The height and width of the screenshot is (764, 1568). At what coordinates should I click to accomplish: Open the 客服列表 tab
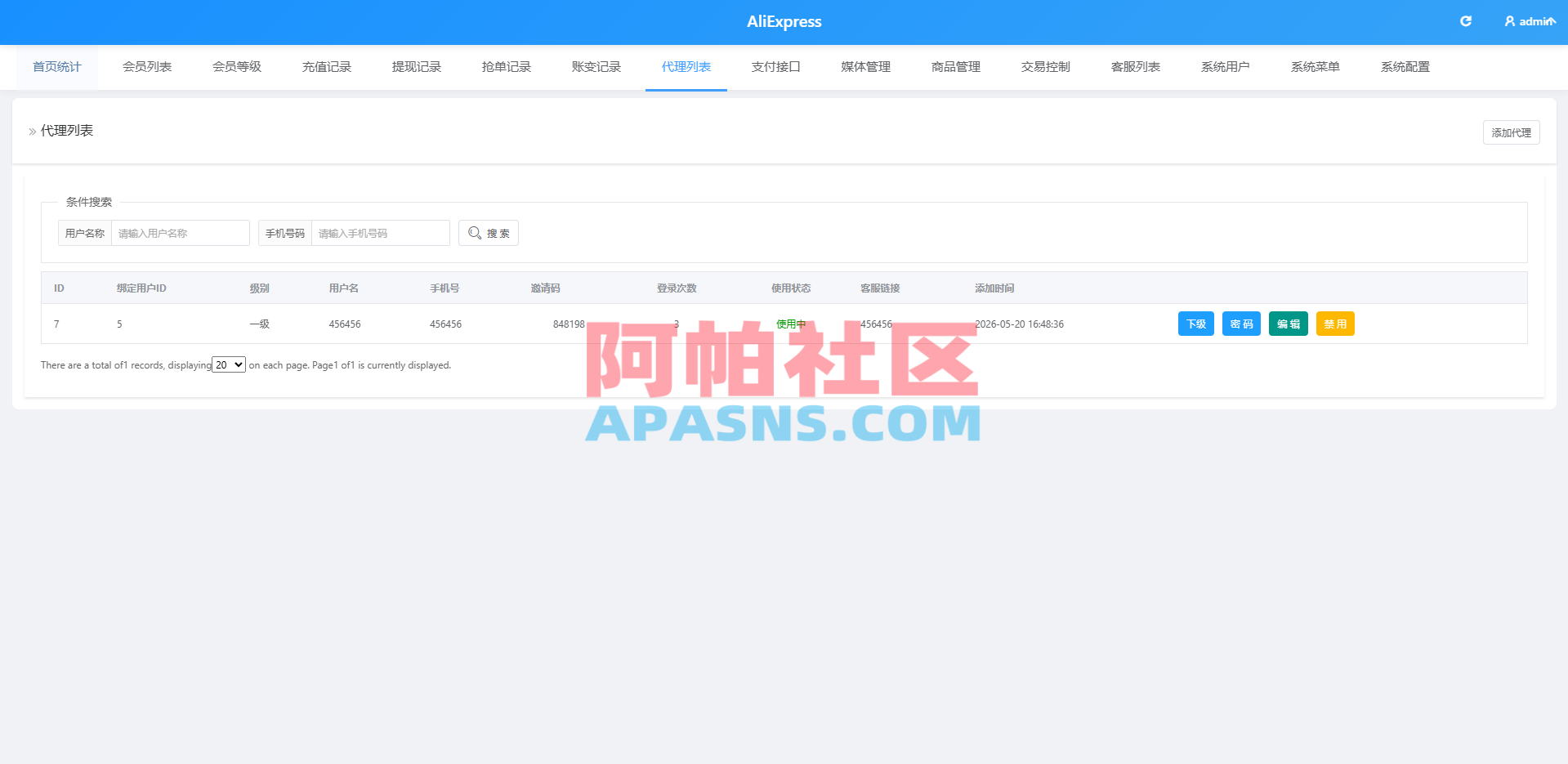[1136, 67]
